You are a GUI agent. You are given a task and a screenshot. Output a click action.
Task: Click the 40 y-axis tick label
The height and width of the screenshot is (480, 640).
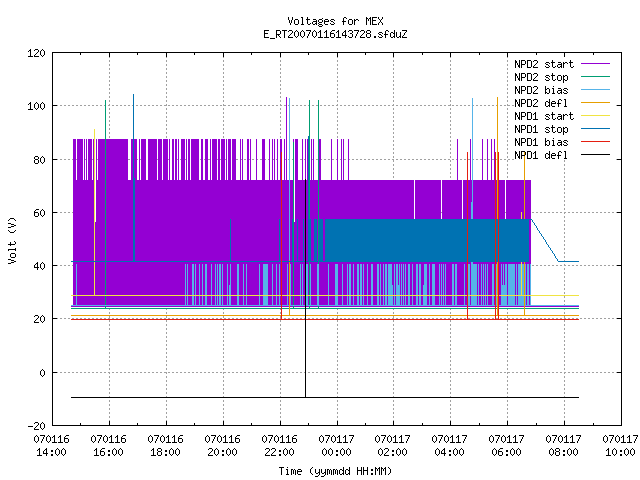(x=39, y=266)
